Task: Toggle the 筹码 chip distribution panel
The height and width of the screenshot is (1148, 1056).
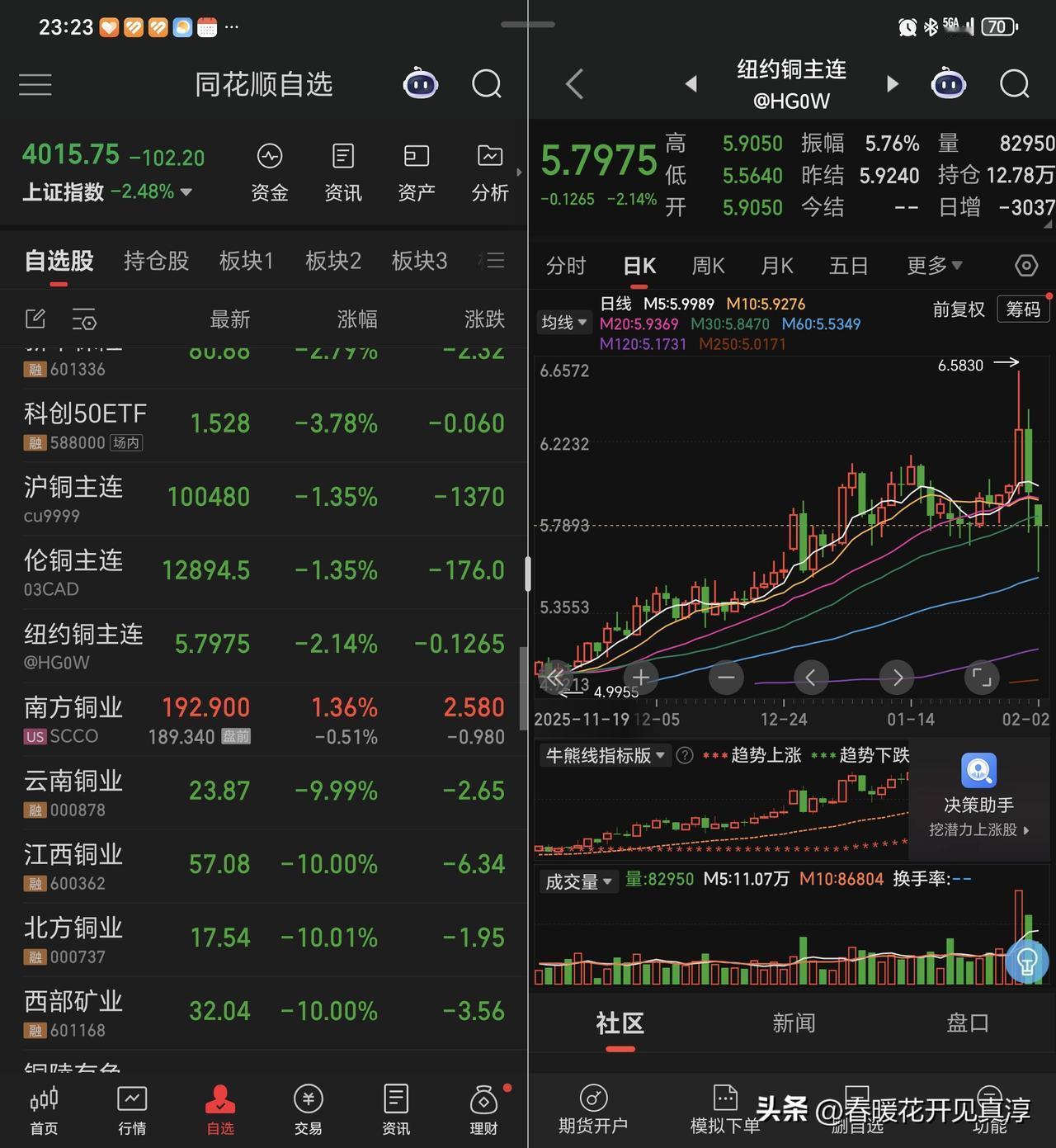Action: point(1023,309)
